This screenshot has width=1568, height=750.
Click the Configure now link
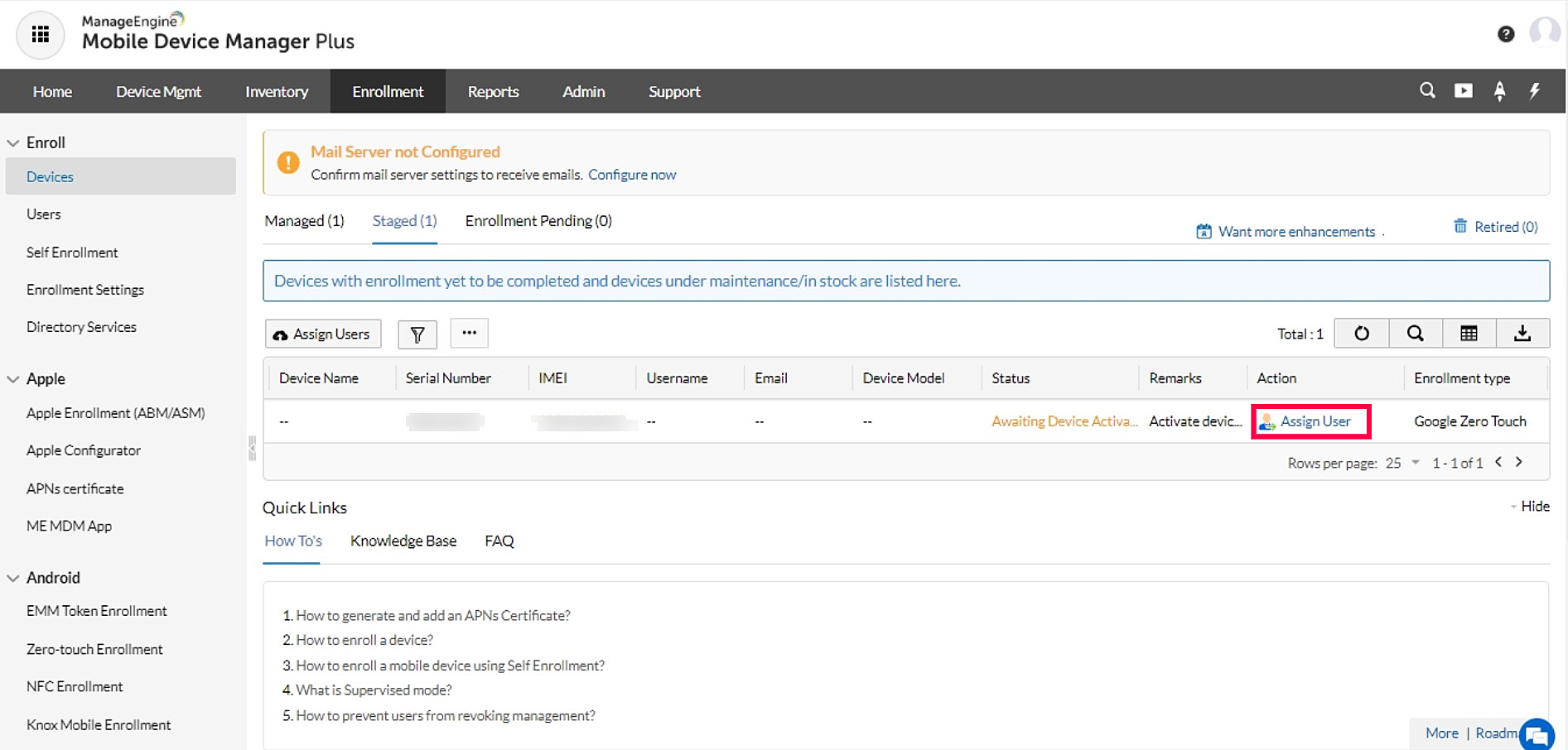click(x=632, y=175)
